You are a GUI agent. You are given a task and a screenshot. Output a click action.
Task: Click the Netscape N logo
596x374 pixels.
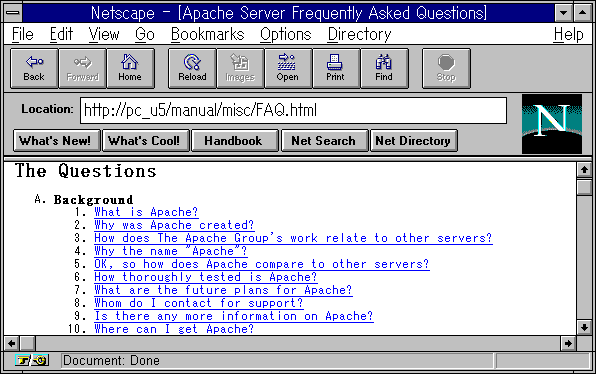coord(552,124)
